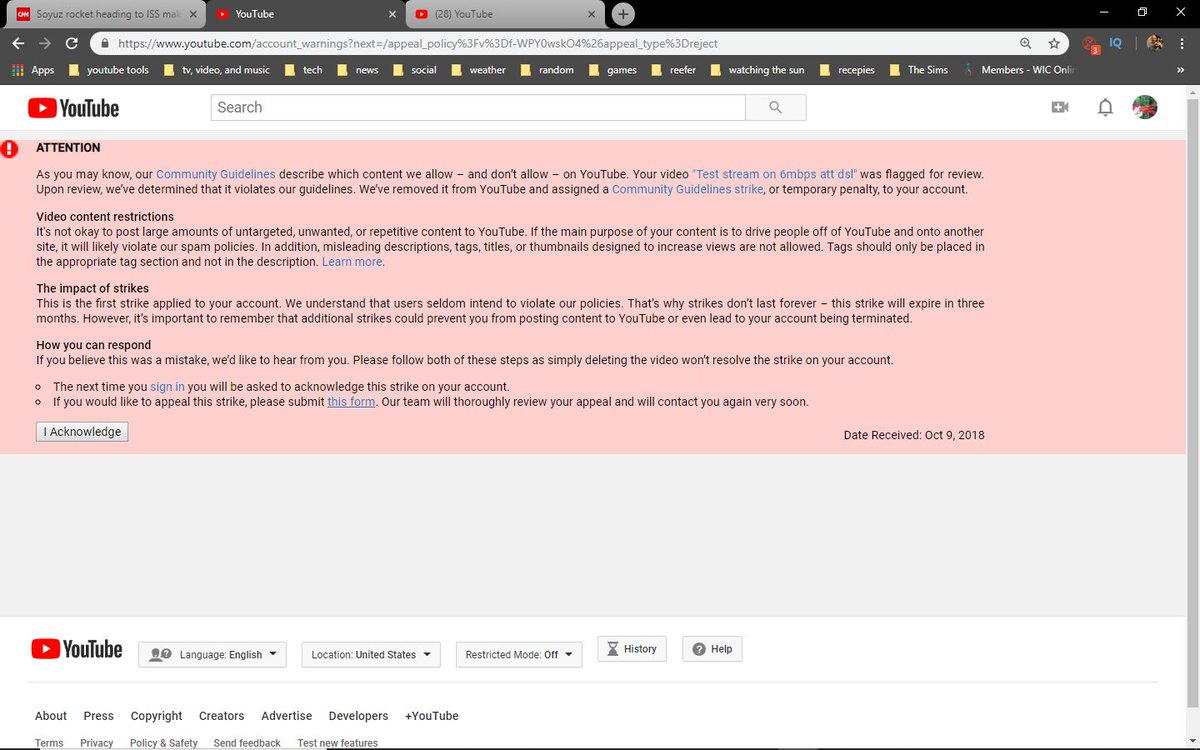
Task: Open the social bookmark folder
Action: pos(413,70)
